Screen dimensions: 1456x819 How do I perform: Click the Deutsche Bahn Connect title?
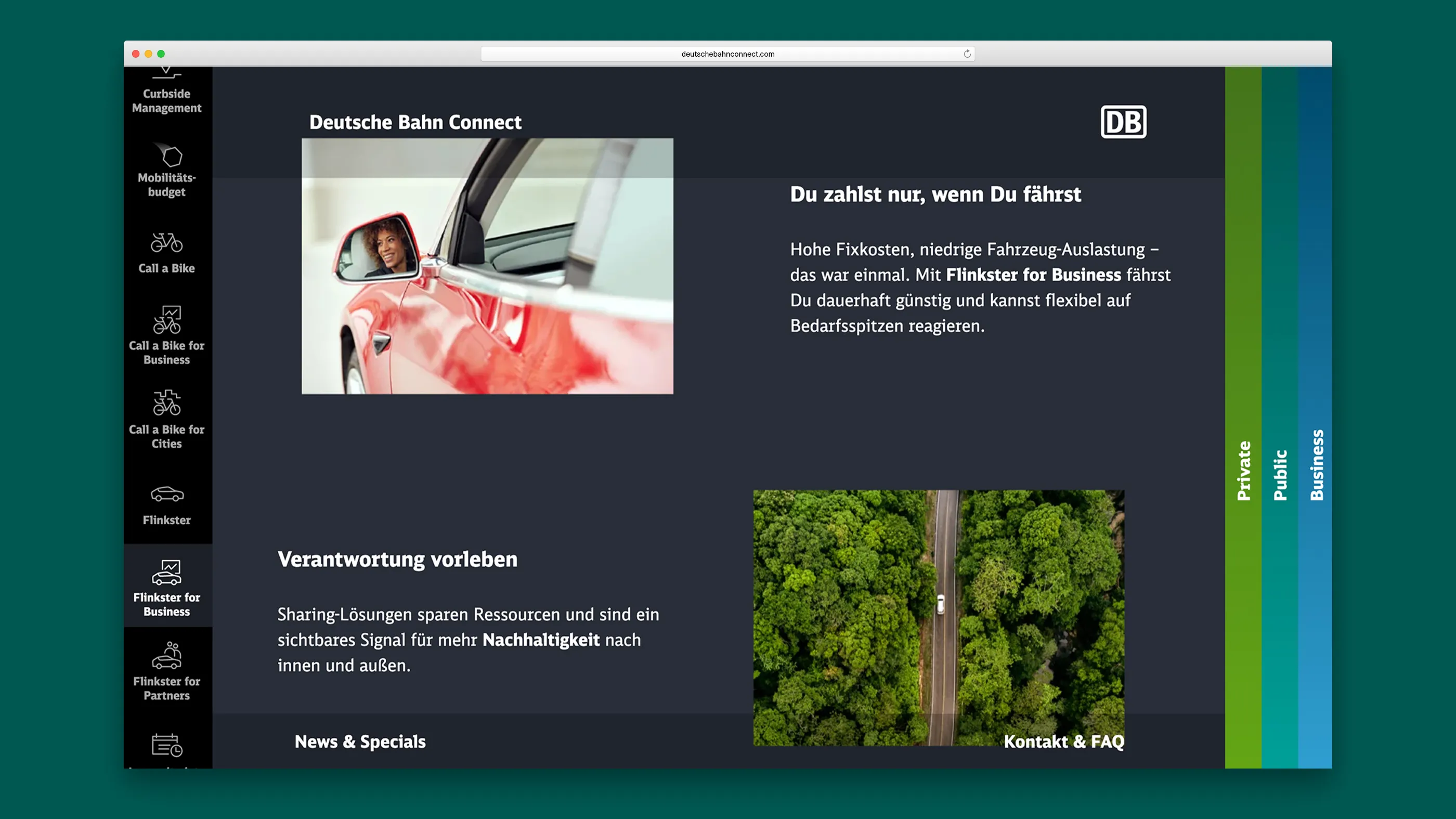415,122
